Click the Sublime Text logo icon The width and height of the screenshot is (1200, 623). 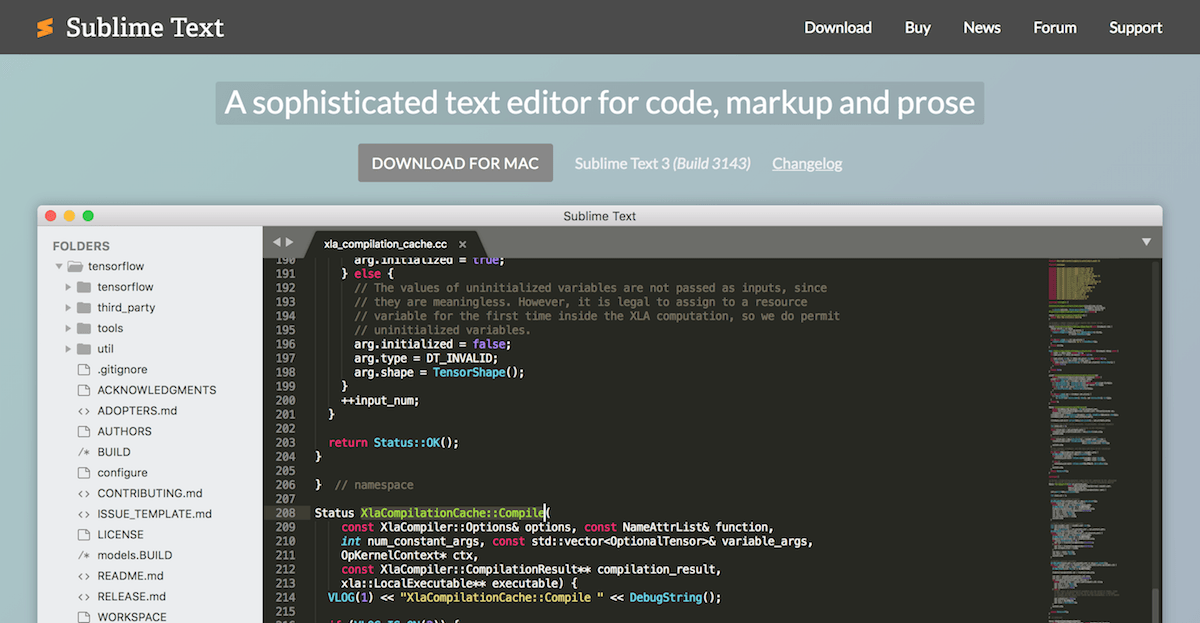click(45, 28)
